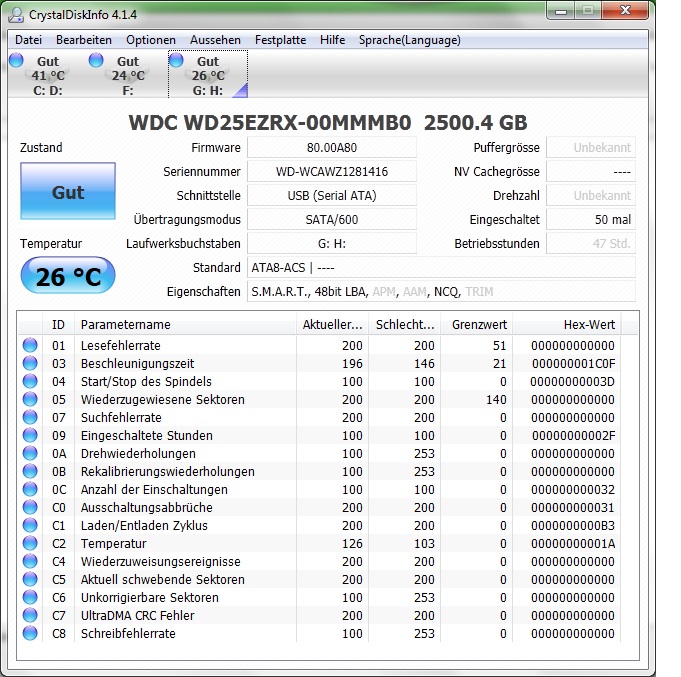Select the F: disk tab

point(128,75)
